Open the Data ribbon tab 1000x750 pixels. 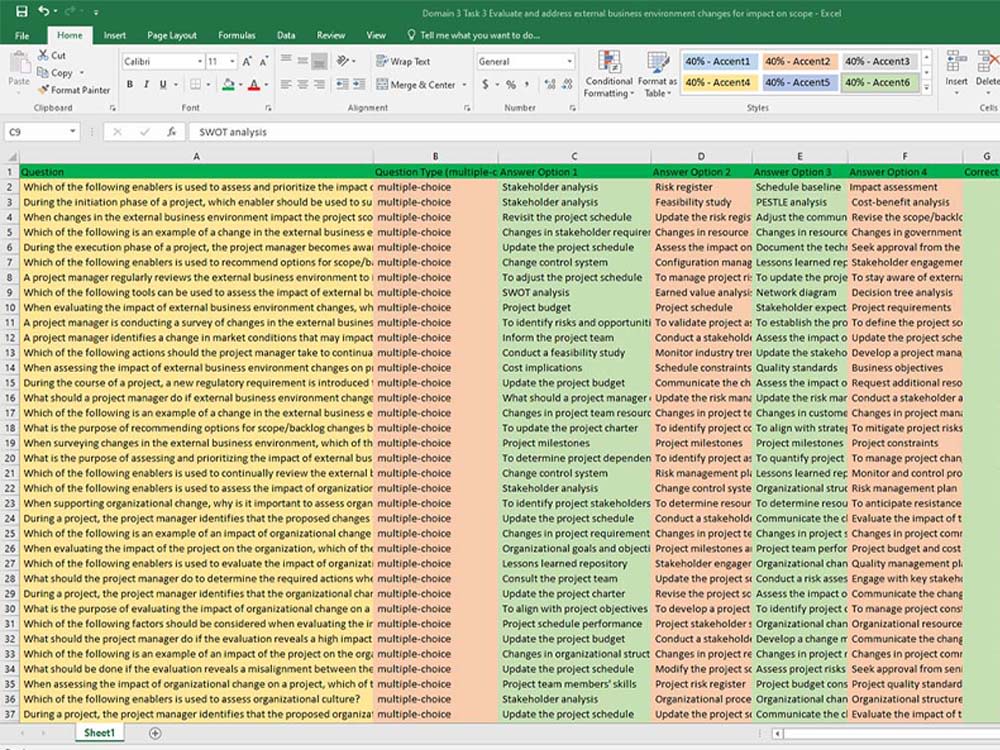(286, 35)
